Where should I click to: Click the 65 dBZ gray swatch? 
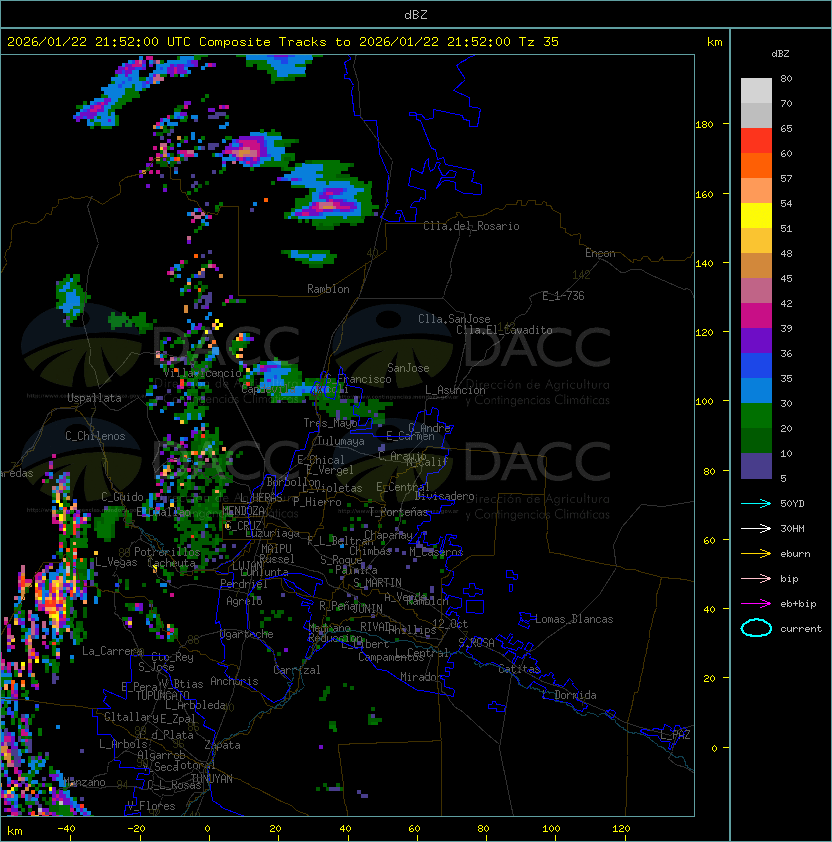point(756,115)
